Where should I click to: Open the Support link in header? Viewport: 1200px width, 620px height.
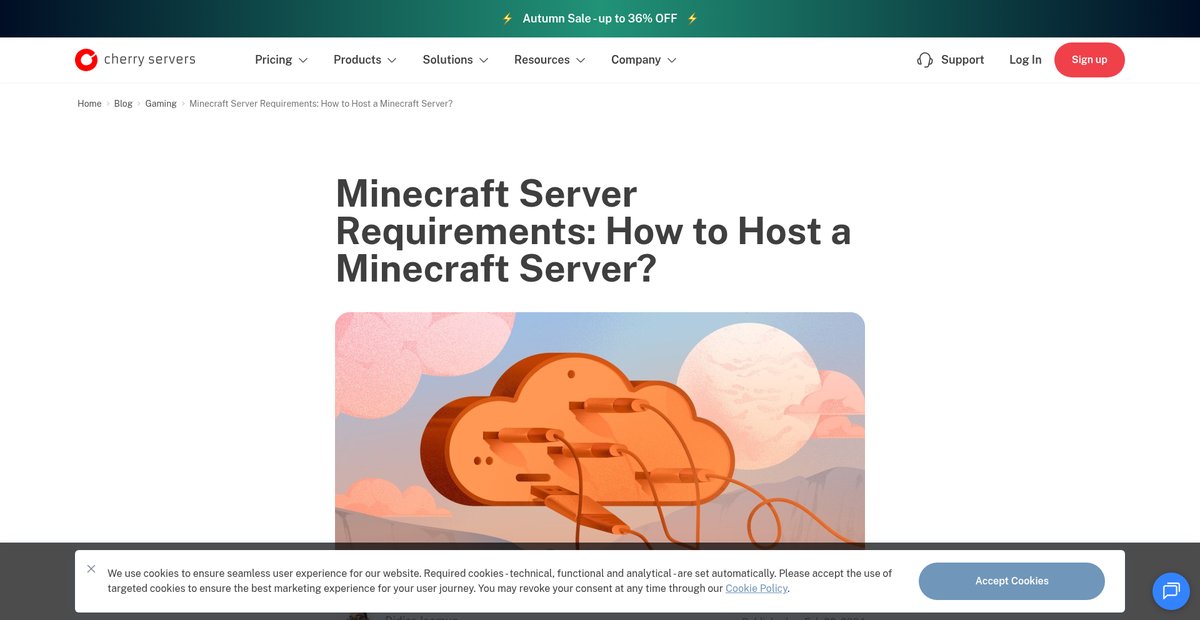point(962,60)
